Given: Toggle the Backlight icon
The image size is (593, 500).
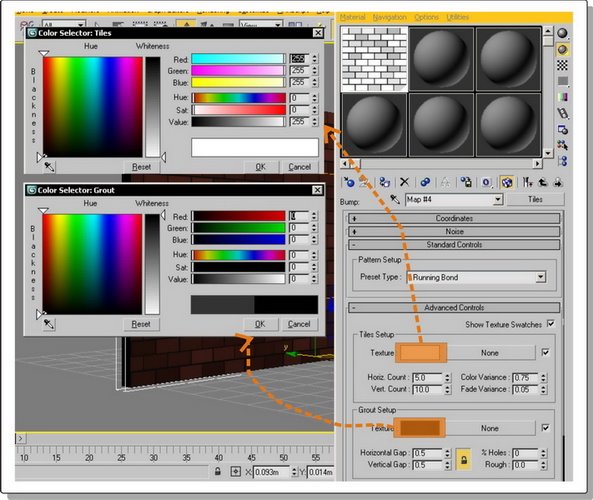Looking at the screenshot, I should (x=562, y=50).
